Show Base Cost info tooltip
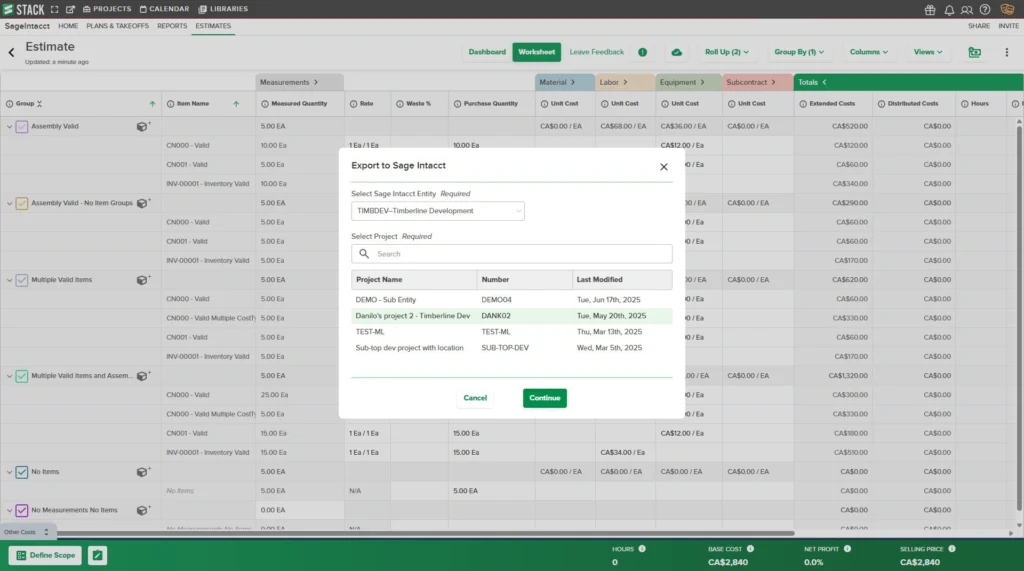The height and width of the screenshot is (571, 1024). pos(750,549)
